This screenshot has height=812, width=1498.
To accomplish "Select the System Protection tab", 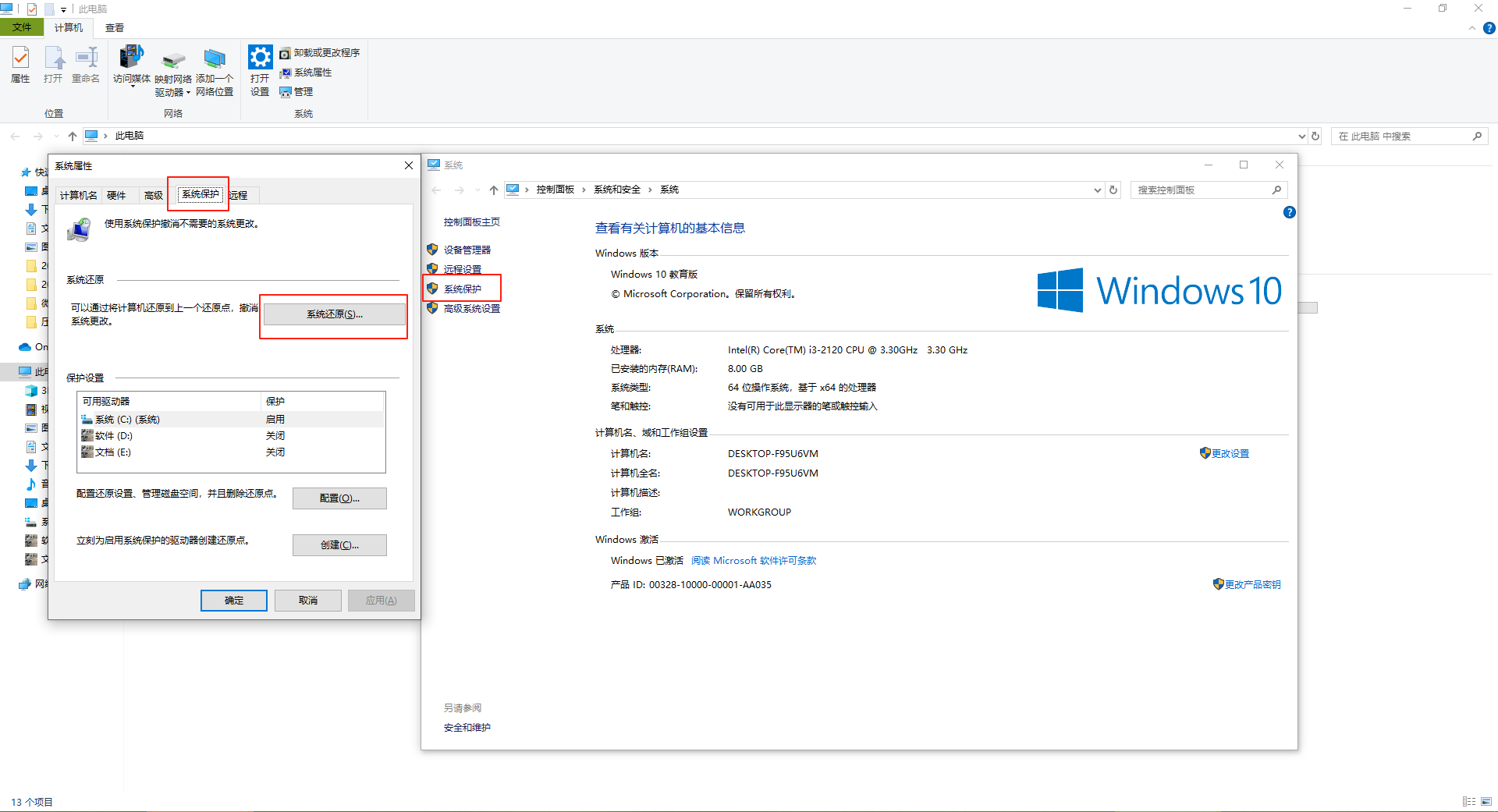I will [x=201, y=194].
